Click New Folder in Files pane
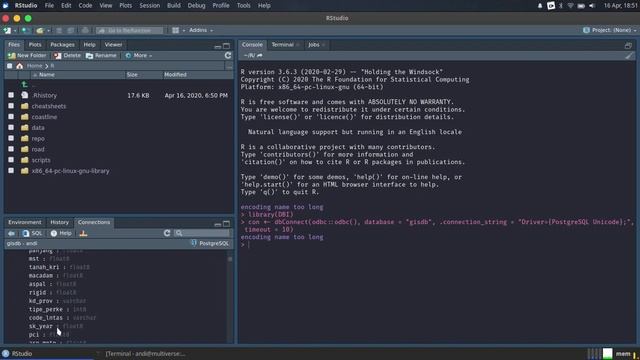The width and height of the screenshot is (640, 360). [27, 56]
